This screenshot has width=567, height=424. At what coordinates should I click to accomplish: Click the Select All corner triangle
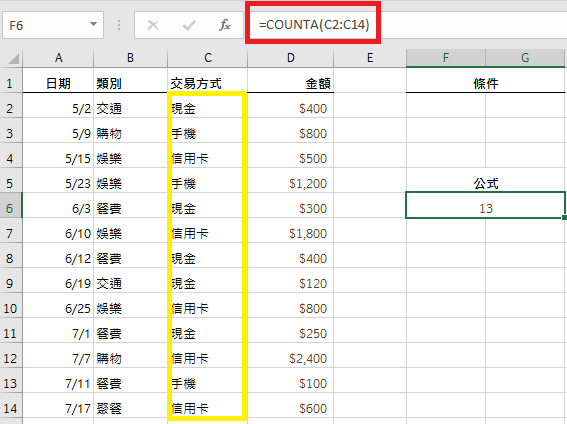(x=13, y=58)
